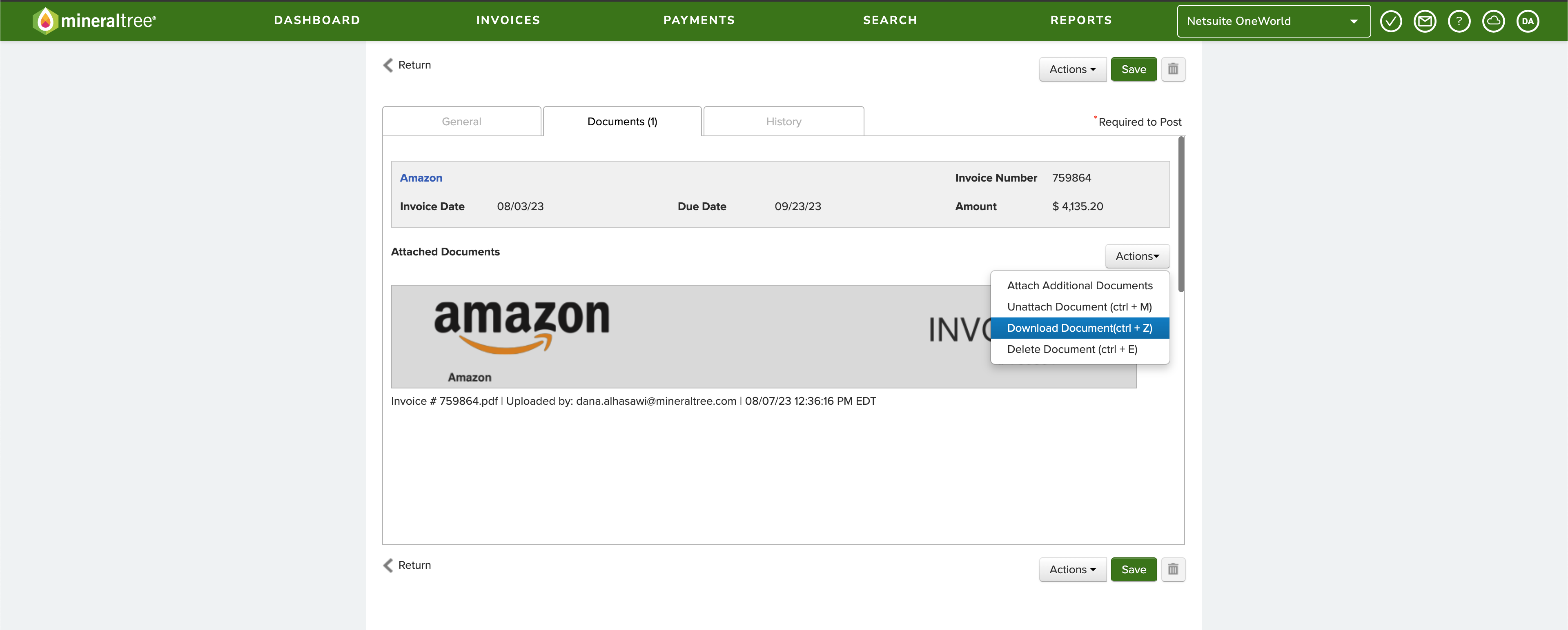Open the approvals checkmark icon in header

[1391, 21]
